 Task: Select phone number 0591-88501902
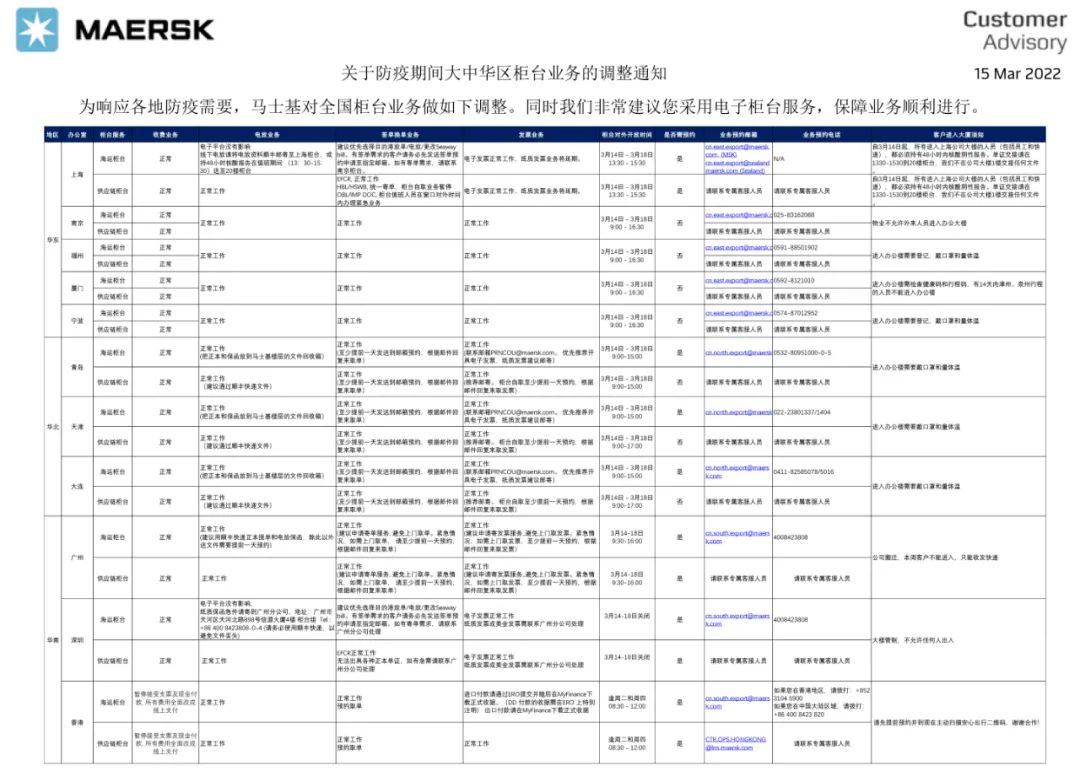point(796,247)
